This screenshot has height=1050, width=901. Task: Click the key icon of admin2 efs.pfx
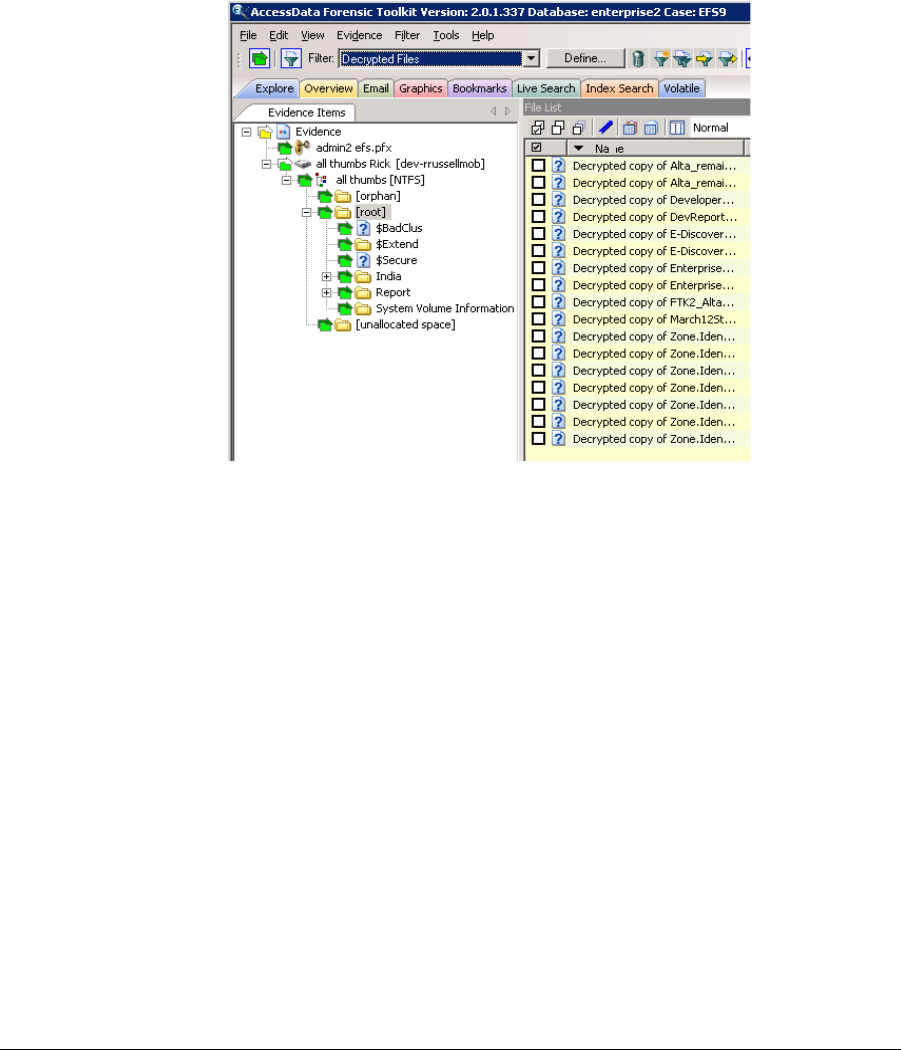coord(303,147)
